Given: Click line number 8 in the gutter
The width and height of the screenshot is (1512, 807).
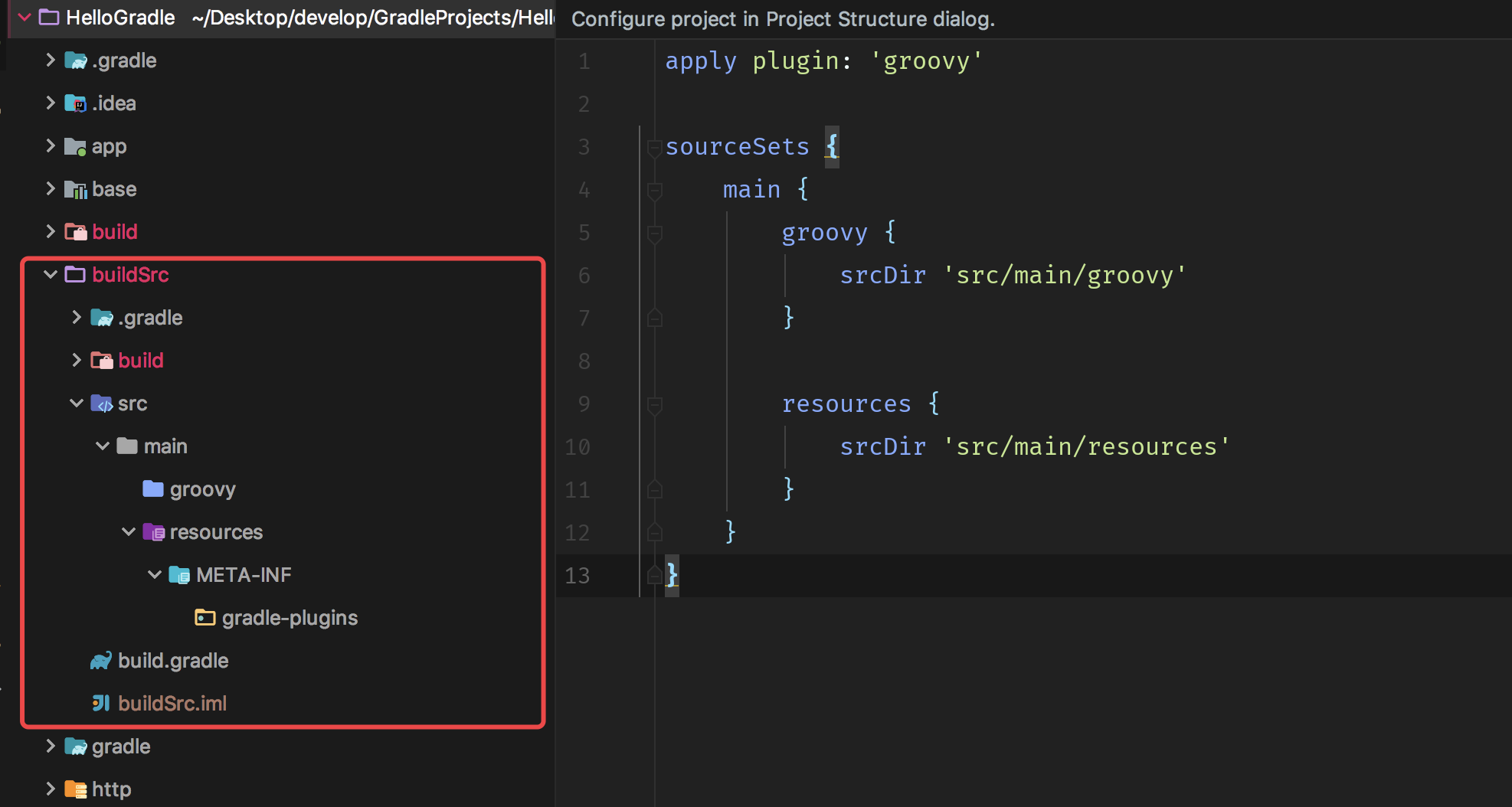Looking at the screenshot, I should click(x=584, y=361).
